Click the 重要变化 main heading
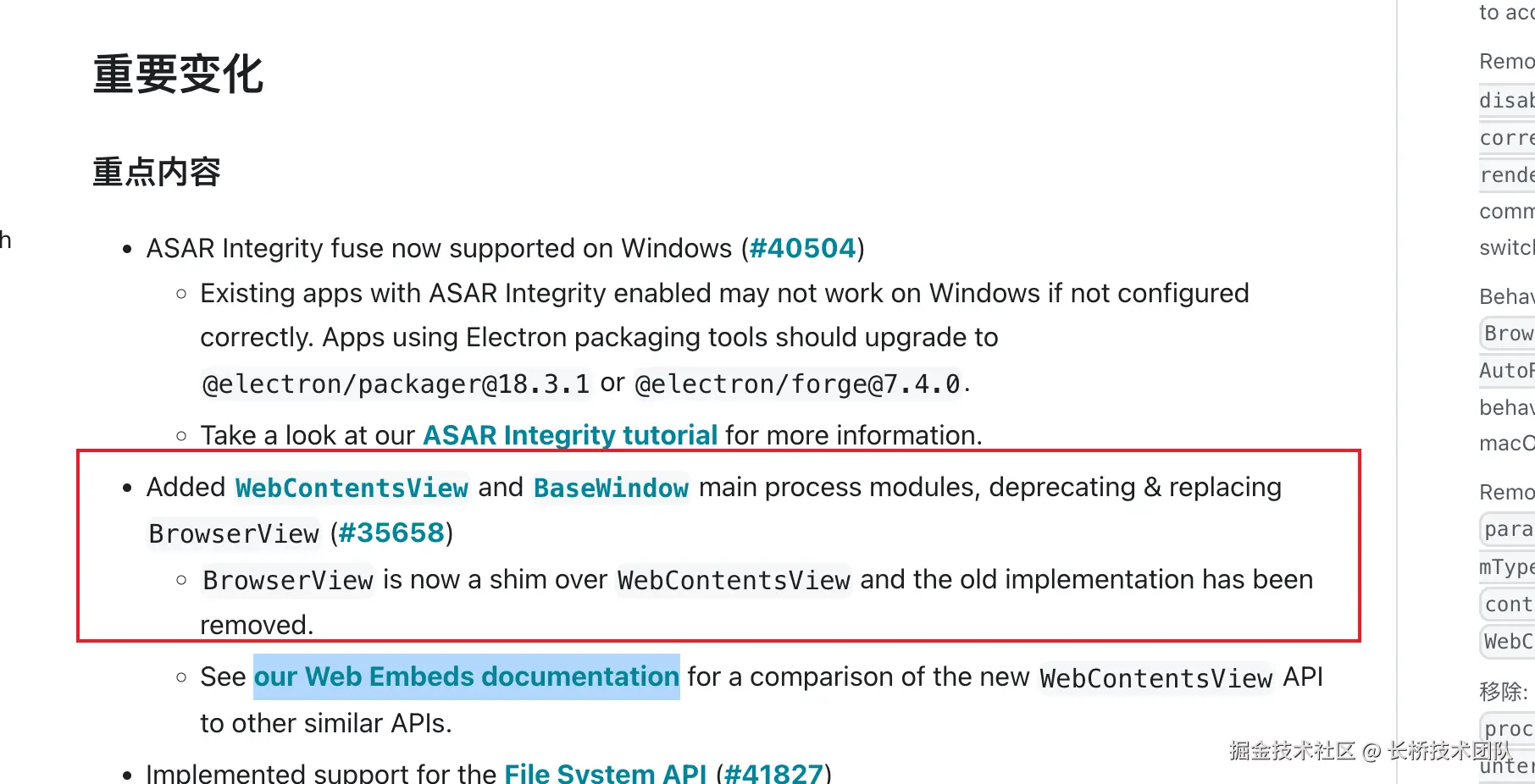Viewport: 1535px width, 784px height. tap(179, 75)
